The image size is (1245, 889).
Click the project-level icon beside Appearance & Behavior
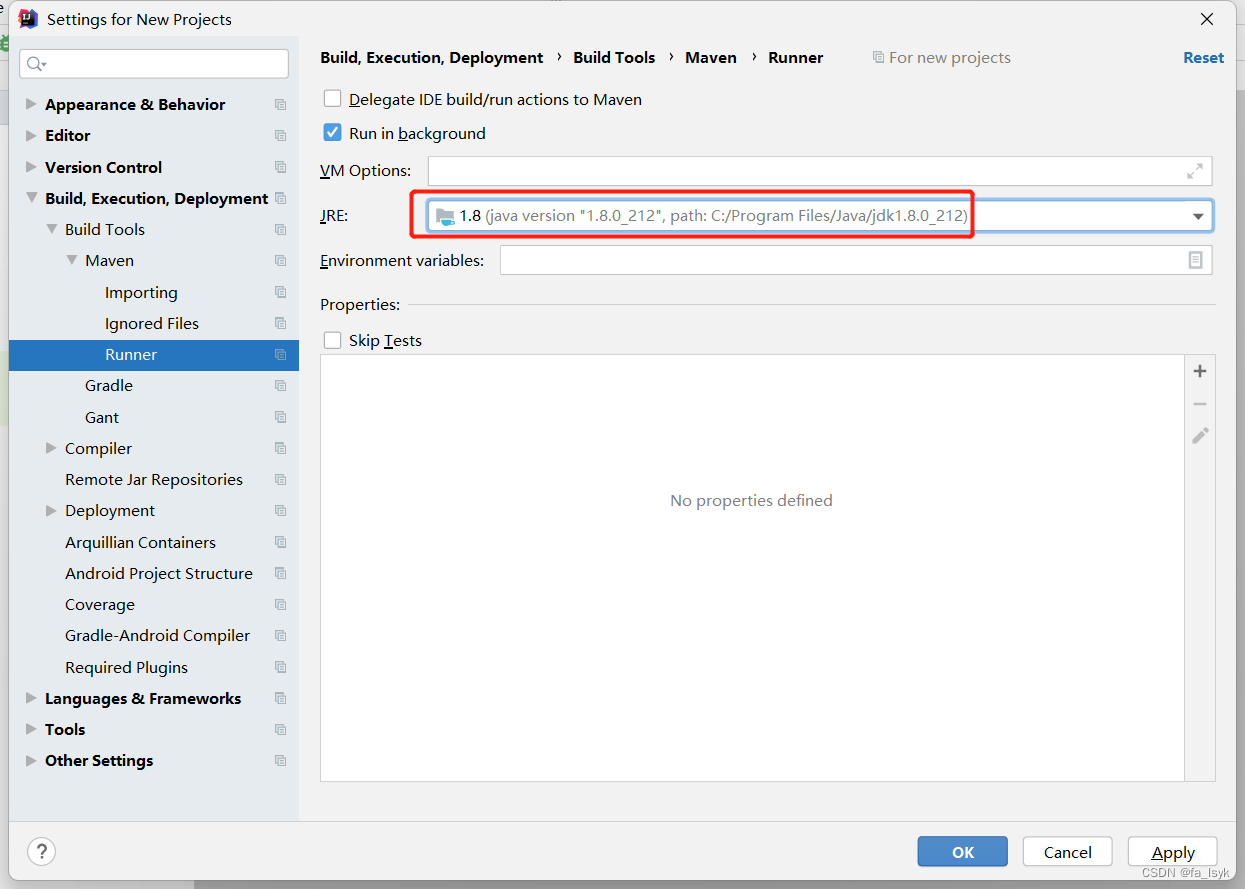tap(280, 105)
